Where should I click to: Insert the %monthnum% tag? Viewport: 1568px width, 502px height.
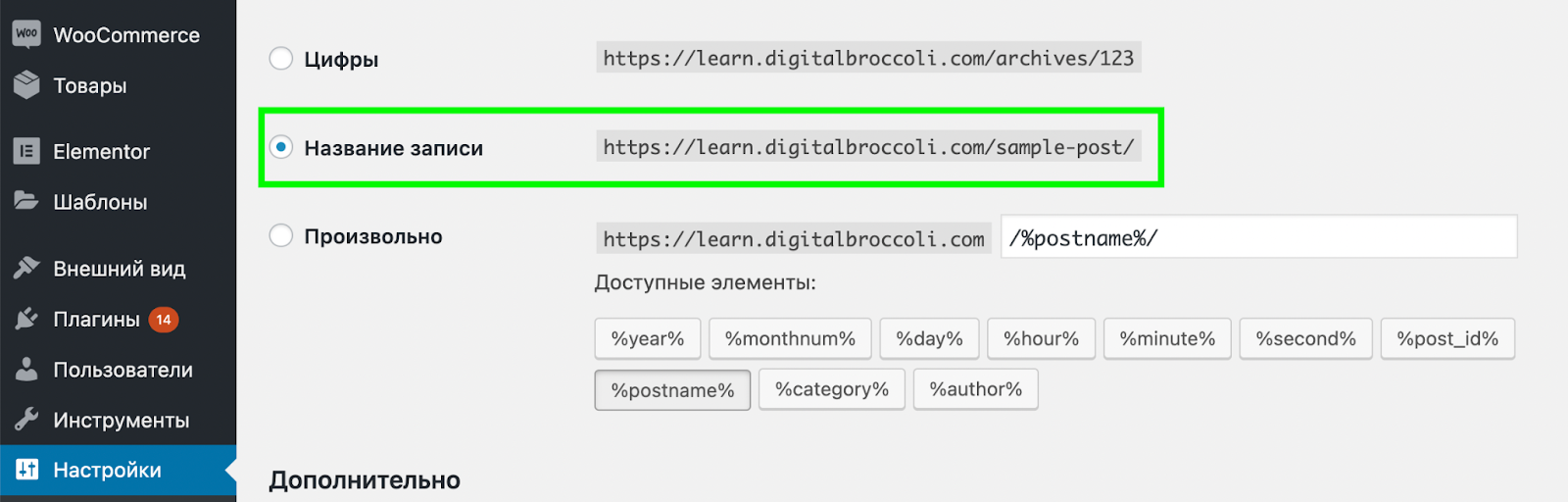pos(790,338)
